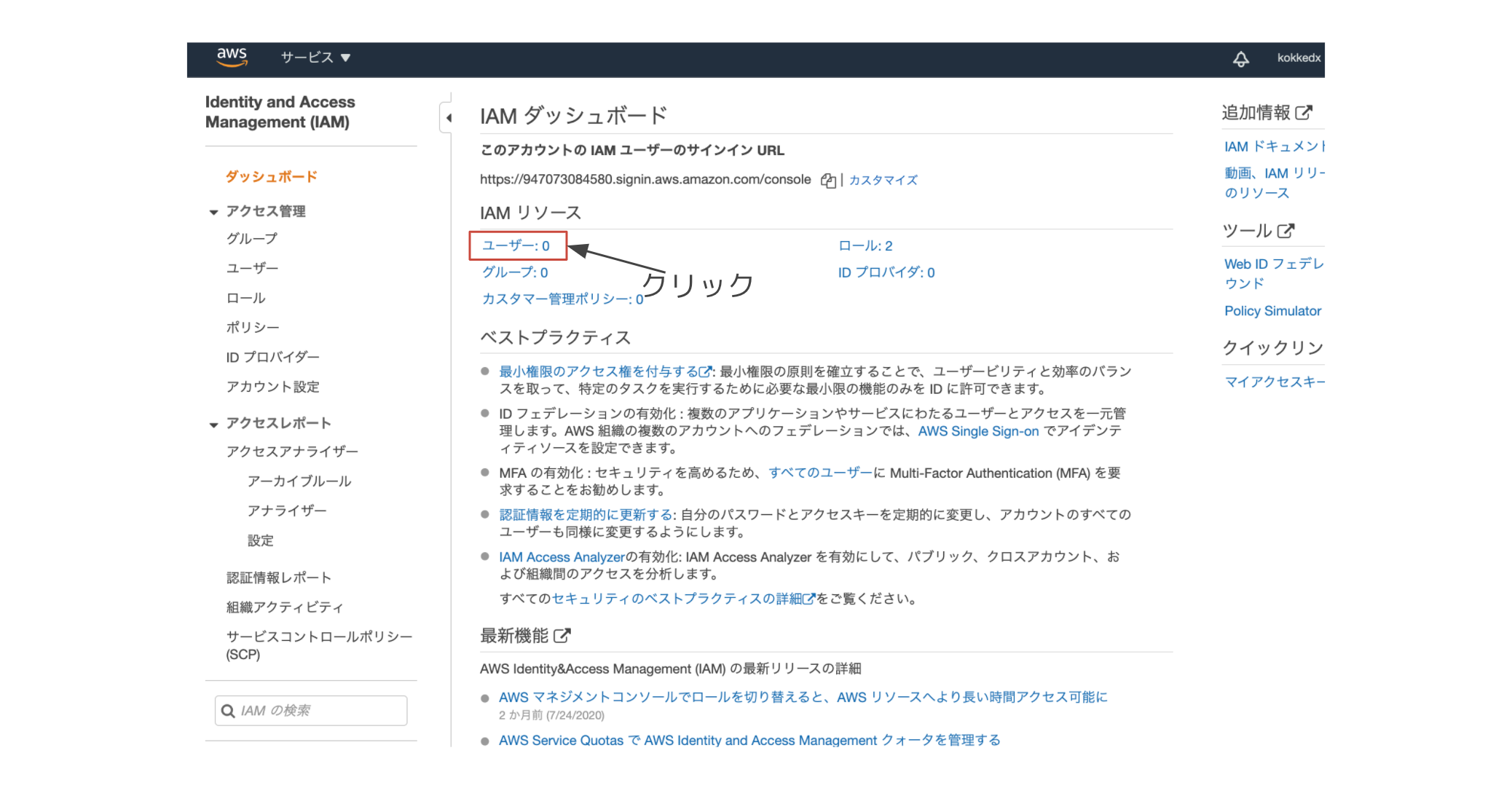Click the カスタマイズ link next to the URL
The width and height of the screenshot is (1512, 788).
tap(882, 180)
